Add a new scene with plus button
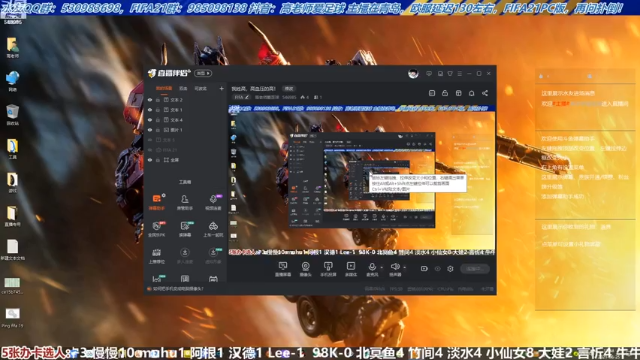 click(221, 88)
